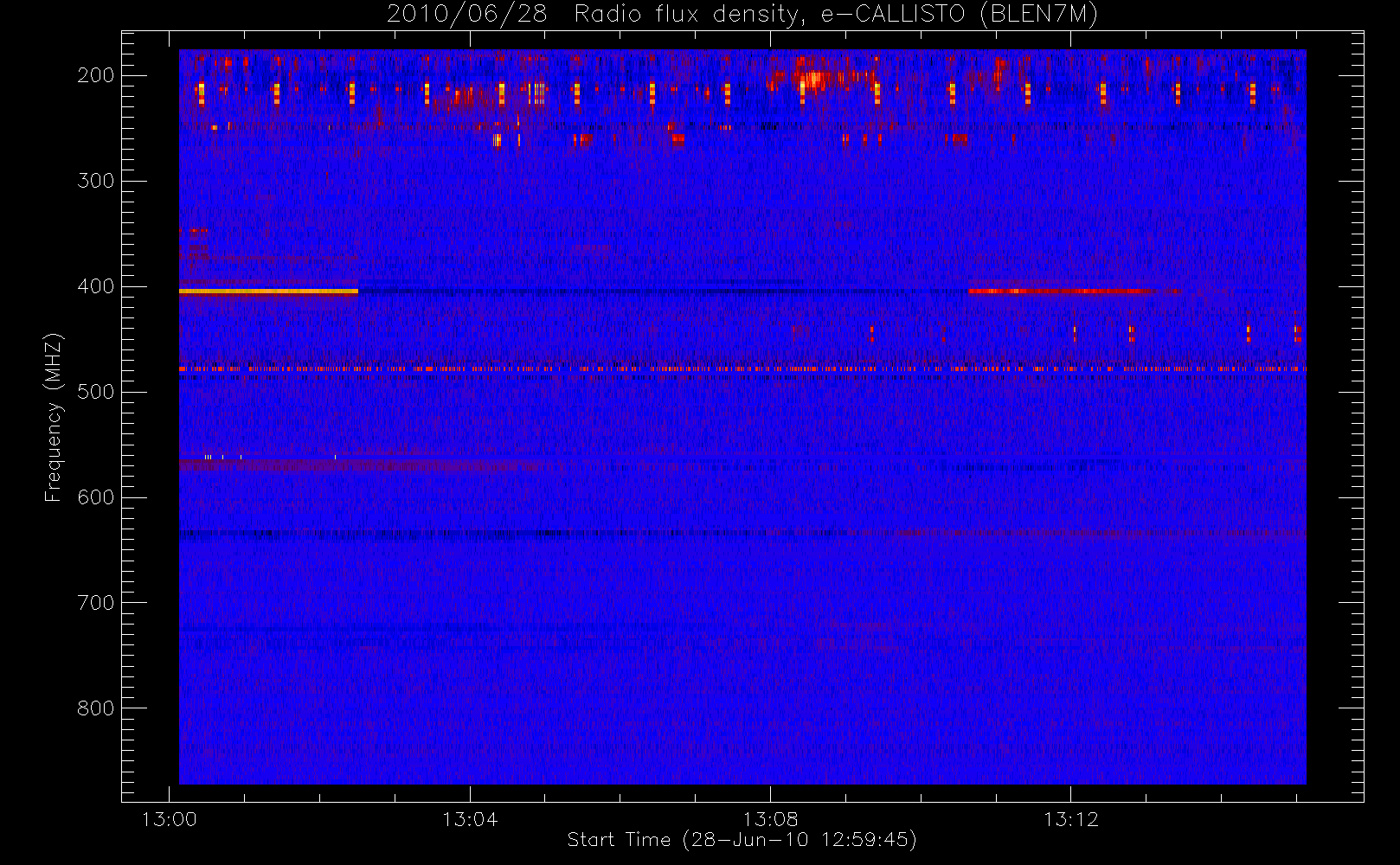Select the 200 frequency tick label
1400x865 pixels.
coord(95,75)
